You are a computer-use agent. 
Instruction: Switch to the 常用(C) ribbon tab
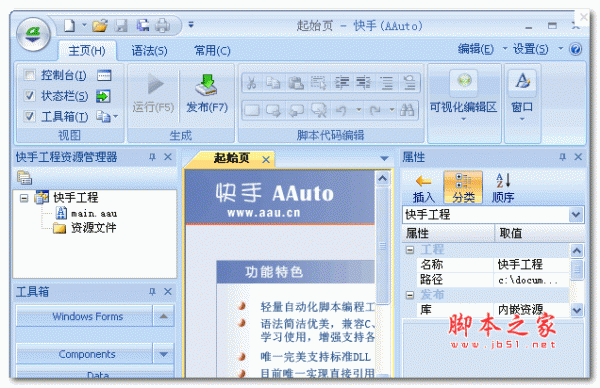coord(212,51)
